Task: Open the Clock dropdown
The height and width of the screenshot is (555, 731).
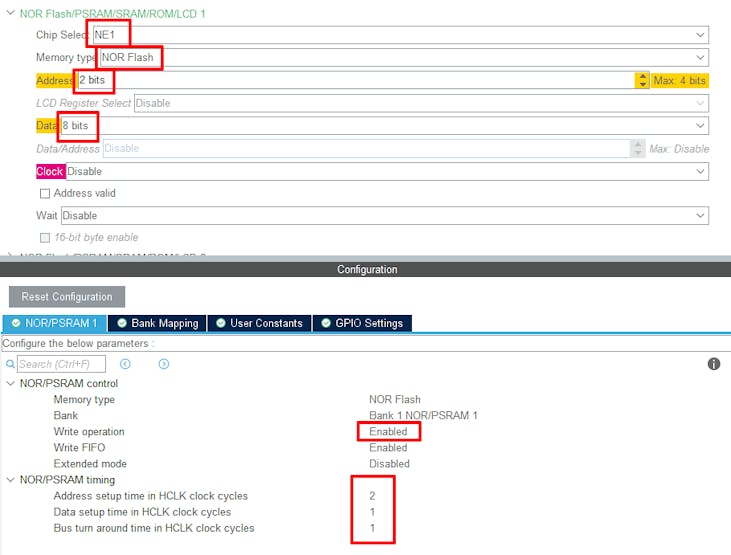Action: [387, 171]
